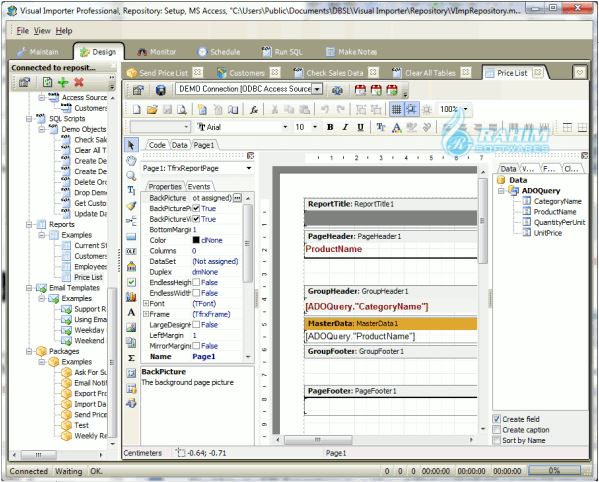Toggle the LargeDesignHeight False checkbox
Image resolution: width=599 pixels, height=482 pixels.
[x=196, y=325]
